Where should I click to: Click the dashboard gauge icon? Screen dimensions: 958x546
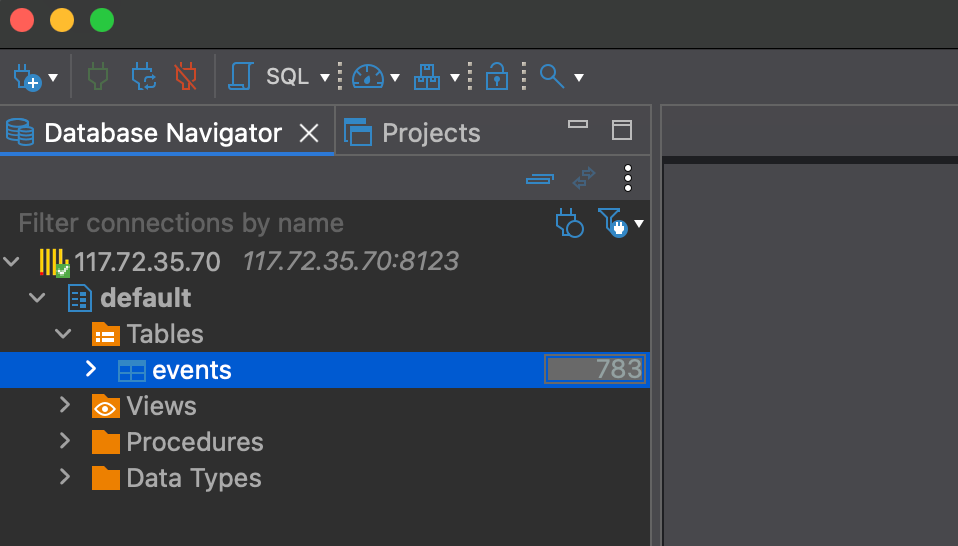(368, 77)
